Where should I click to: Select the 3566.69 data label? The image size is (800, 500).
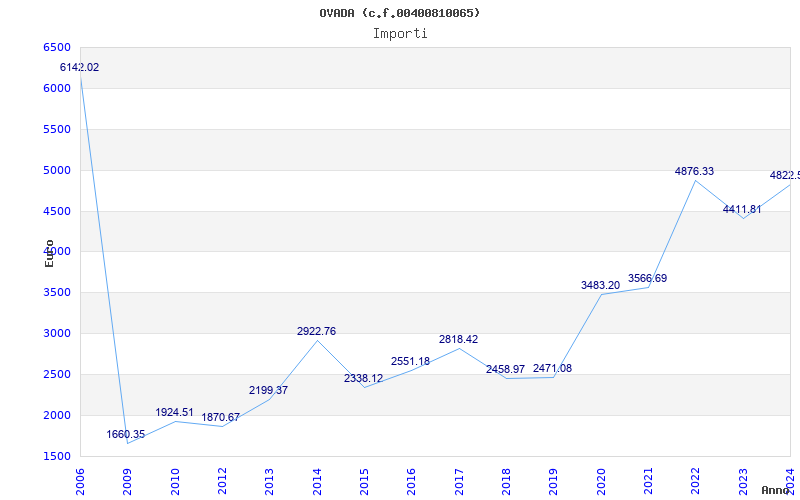pos(647,279)
